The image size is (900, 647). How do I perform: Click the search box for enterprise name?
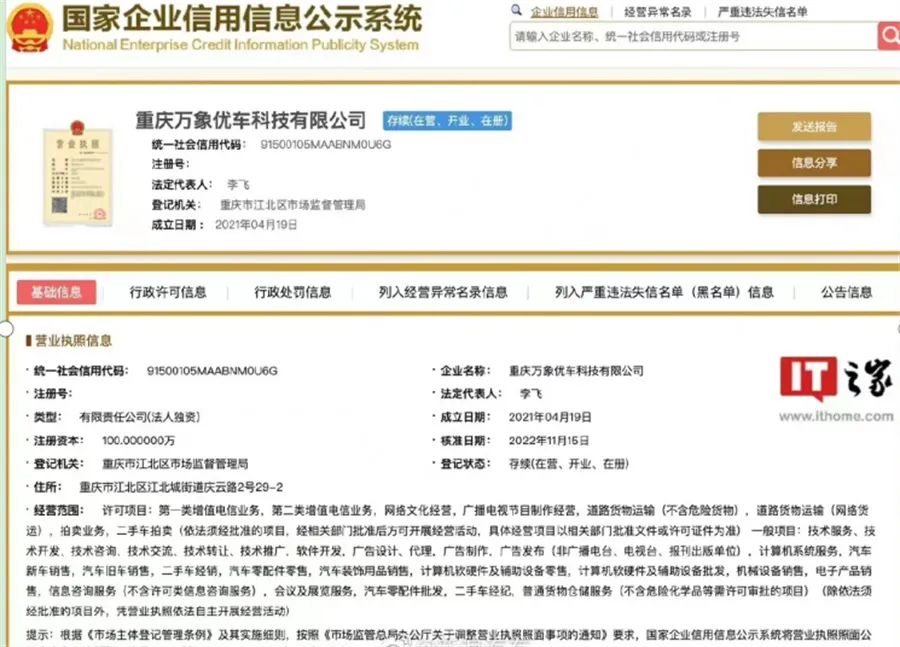pyautogui.click(x=692, y=36)
